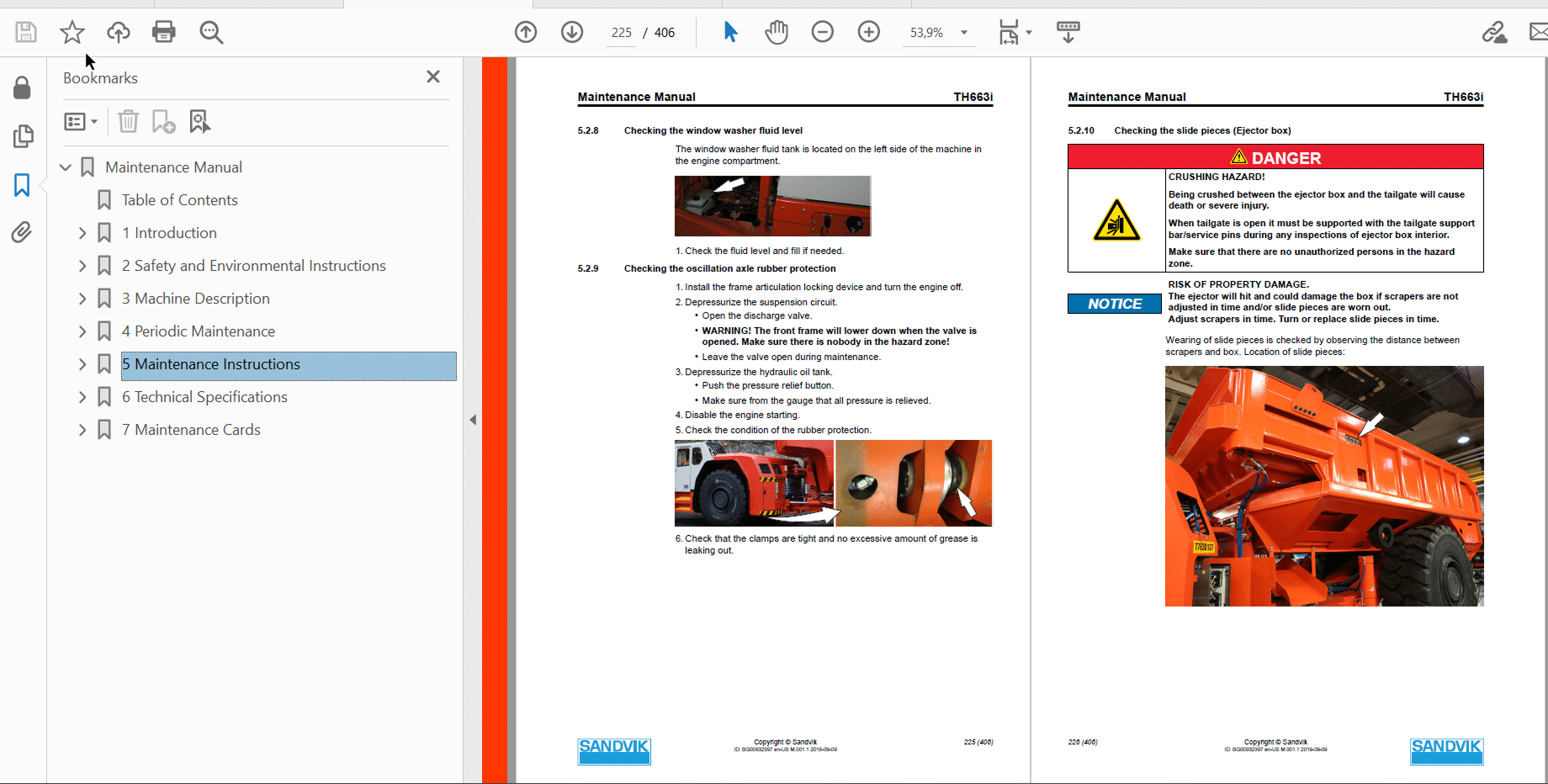Click the rubber protection close-up photo
The height and width of the screenshot is (784, 1548).
click(914, 484)
